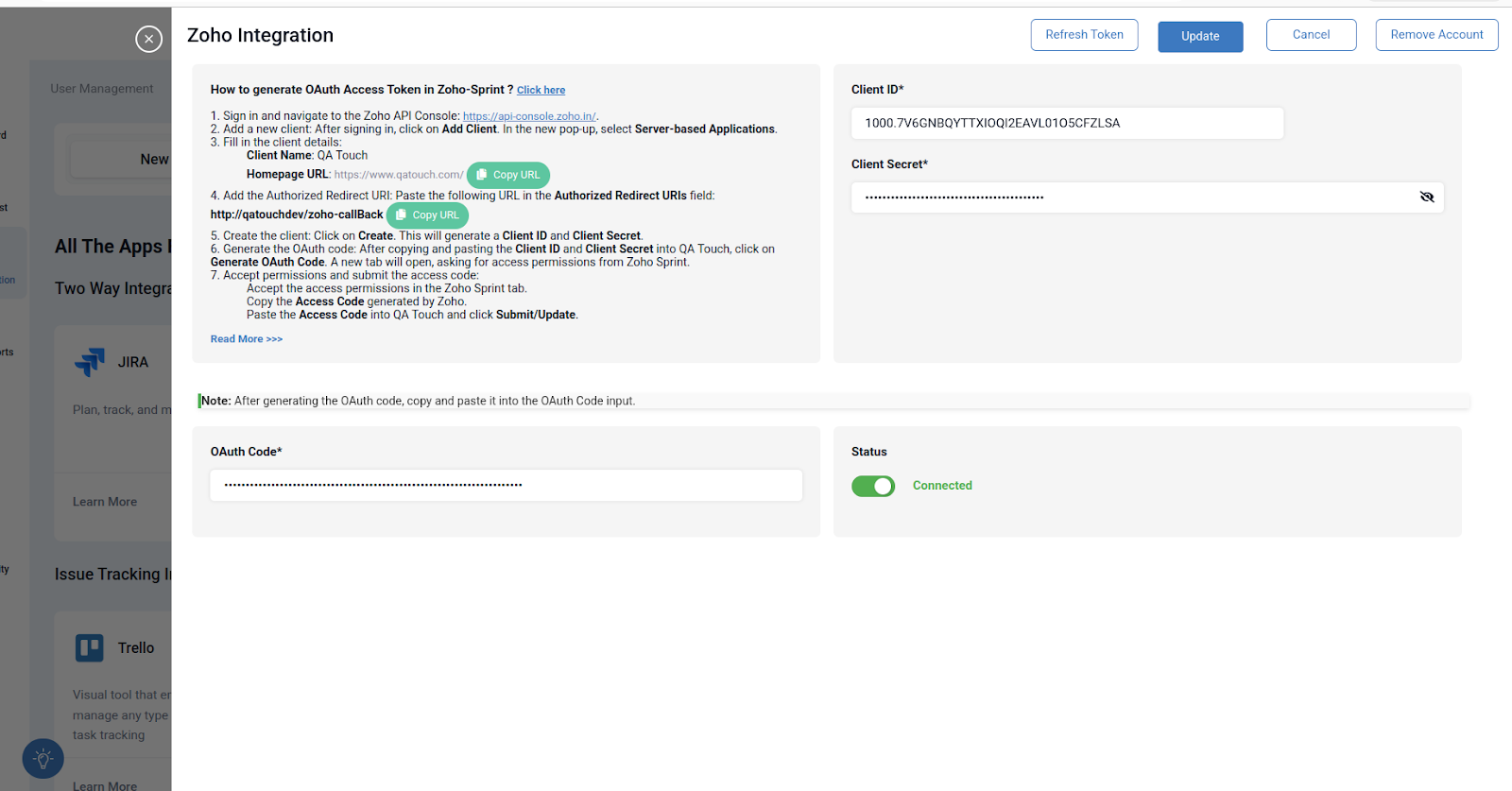The height and width of the screenshot is (791, 1512).
Task: Click Remove Account button
Action: (1436, 35)
